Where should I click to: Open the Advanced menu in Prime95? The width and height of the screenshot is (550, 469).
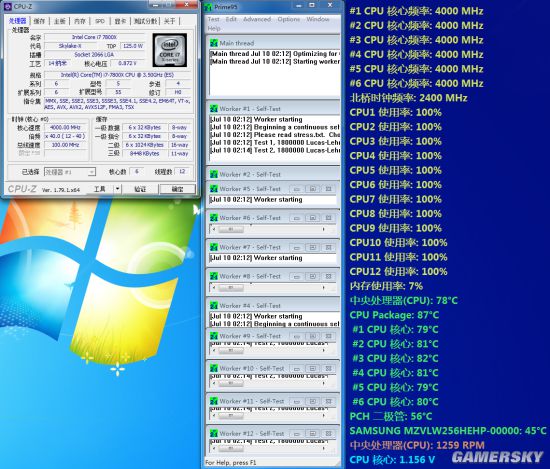(257, 19)
